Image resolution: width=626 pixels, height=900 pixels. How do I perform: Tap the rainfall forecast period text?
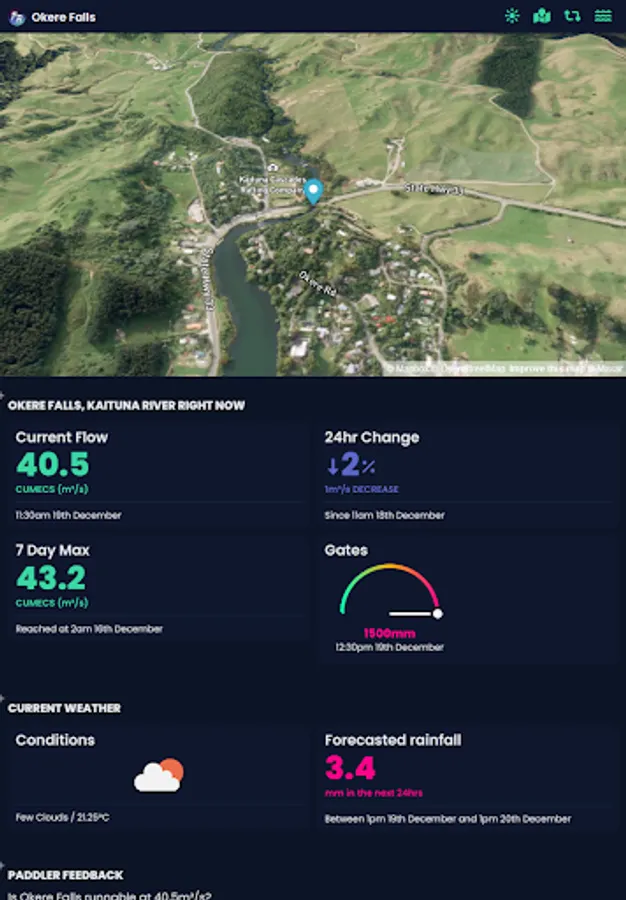pyautogui.click(x=448, y=819)
